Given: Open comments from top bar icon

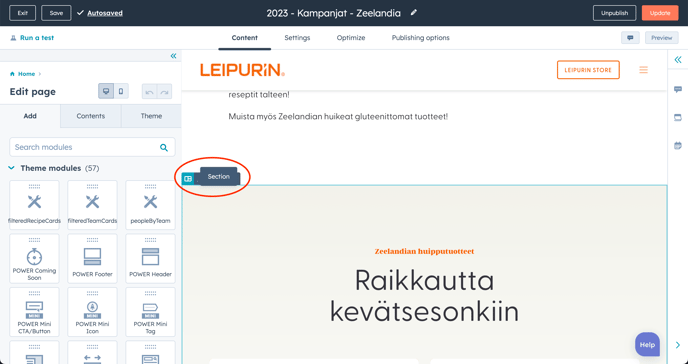Looking at the screenshot, I should pyautogui.click(x=630, y=38).
